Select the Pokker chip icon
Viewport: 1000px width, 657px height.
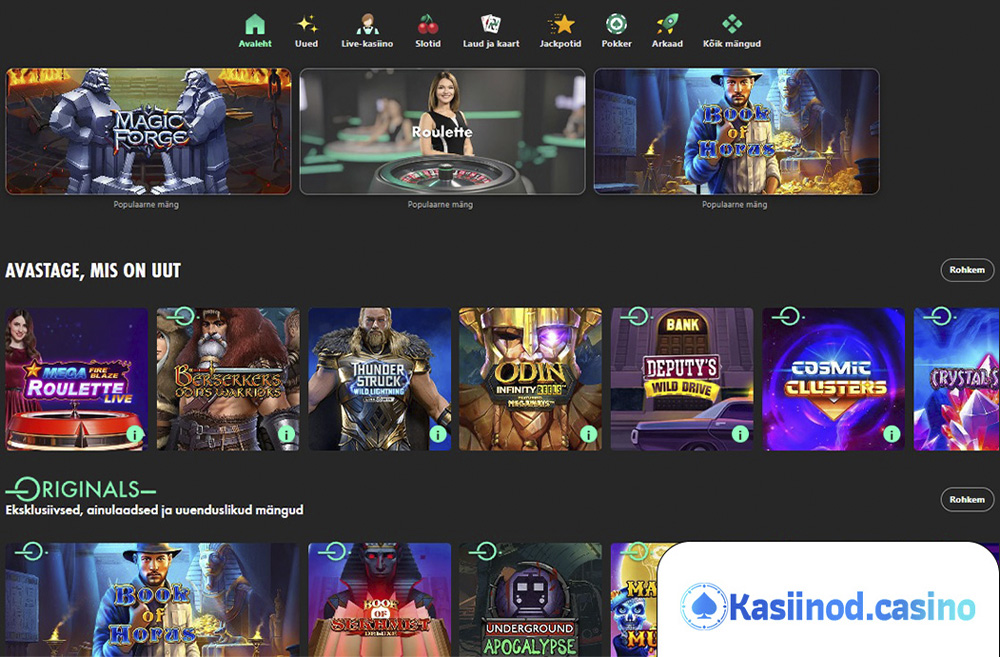pyautogui.click(x=616, y=24)
